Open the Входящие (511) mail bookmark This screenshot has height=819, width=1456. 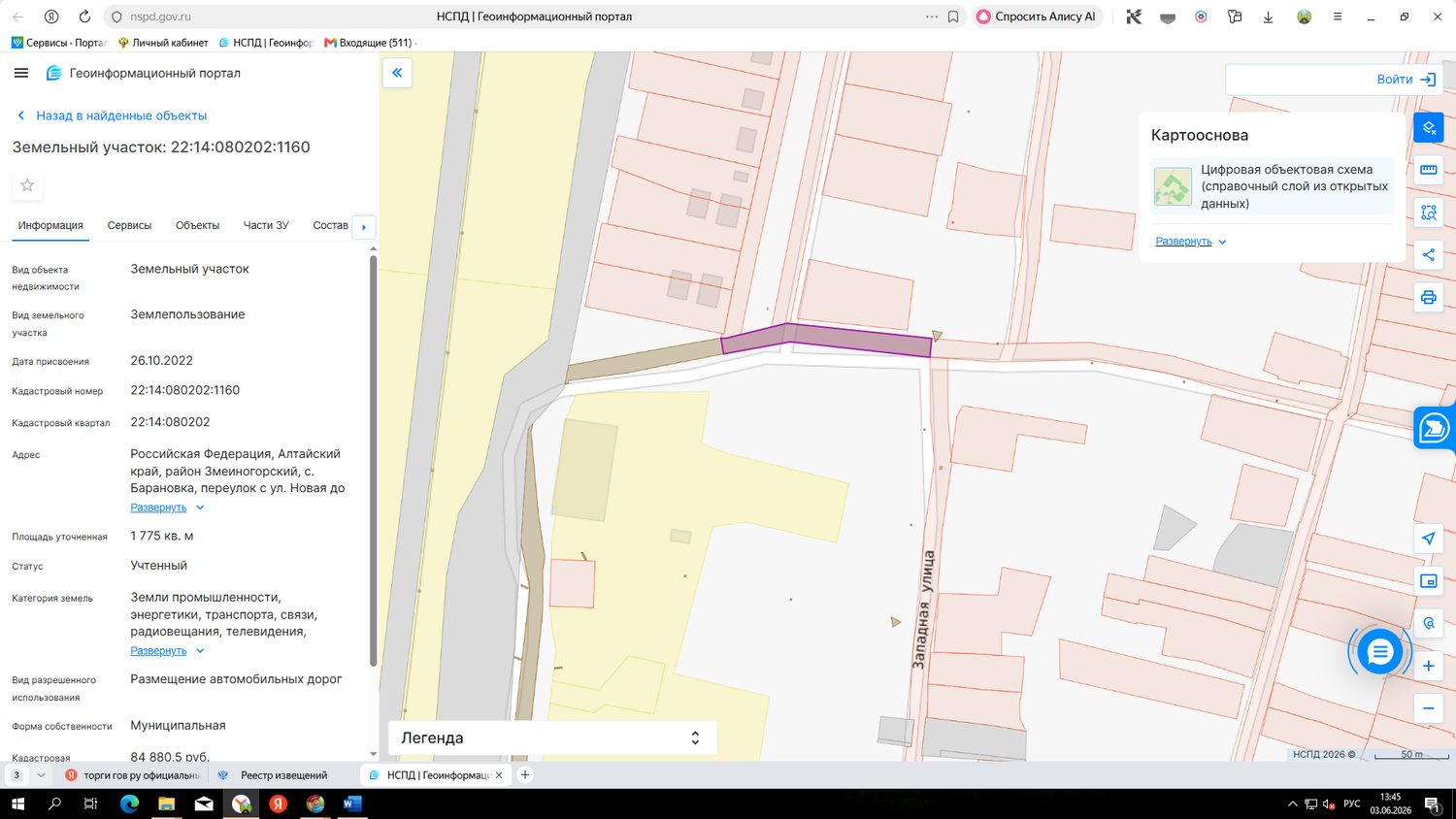[x=369, y=43]
